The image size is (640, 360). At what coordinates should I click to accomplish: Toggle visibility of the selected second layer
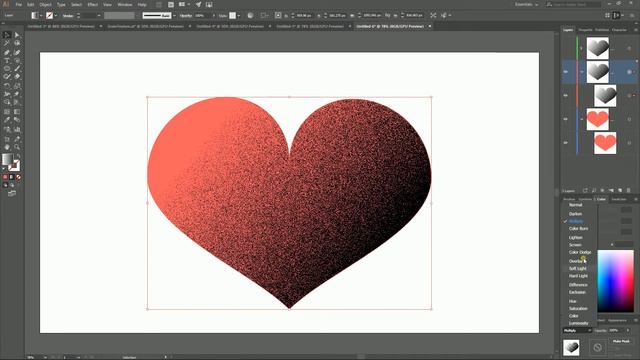[566, 72]
